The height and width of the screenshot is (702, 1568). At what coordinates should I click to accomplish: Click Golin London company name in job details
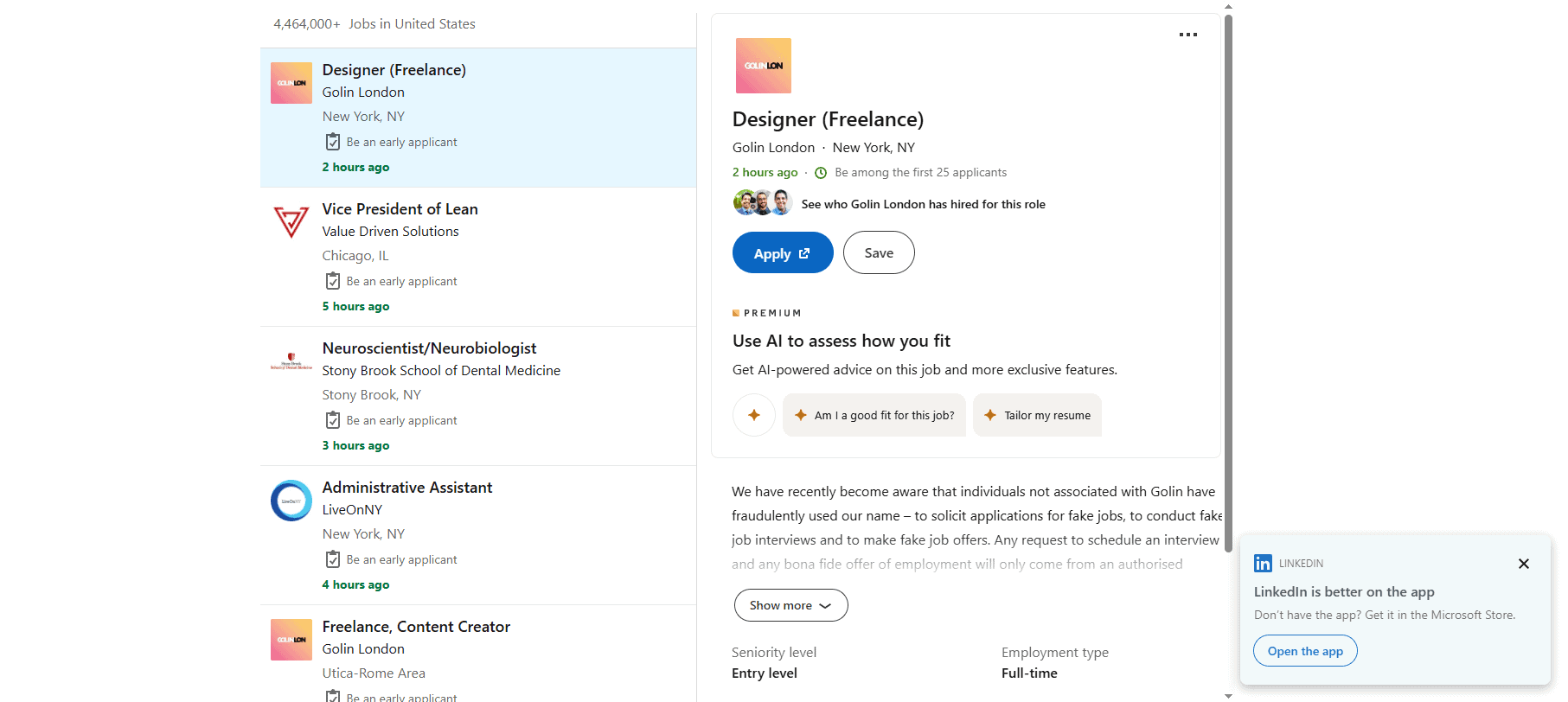click(773, 148)
